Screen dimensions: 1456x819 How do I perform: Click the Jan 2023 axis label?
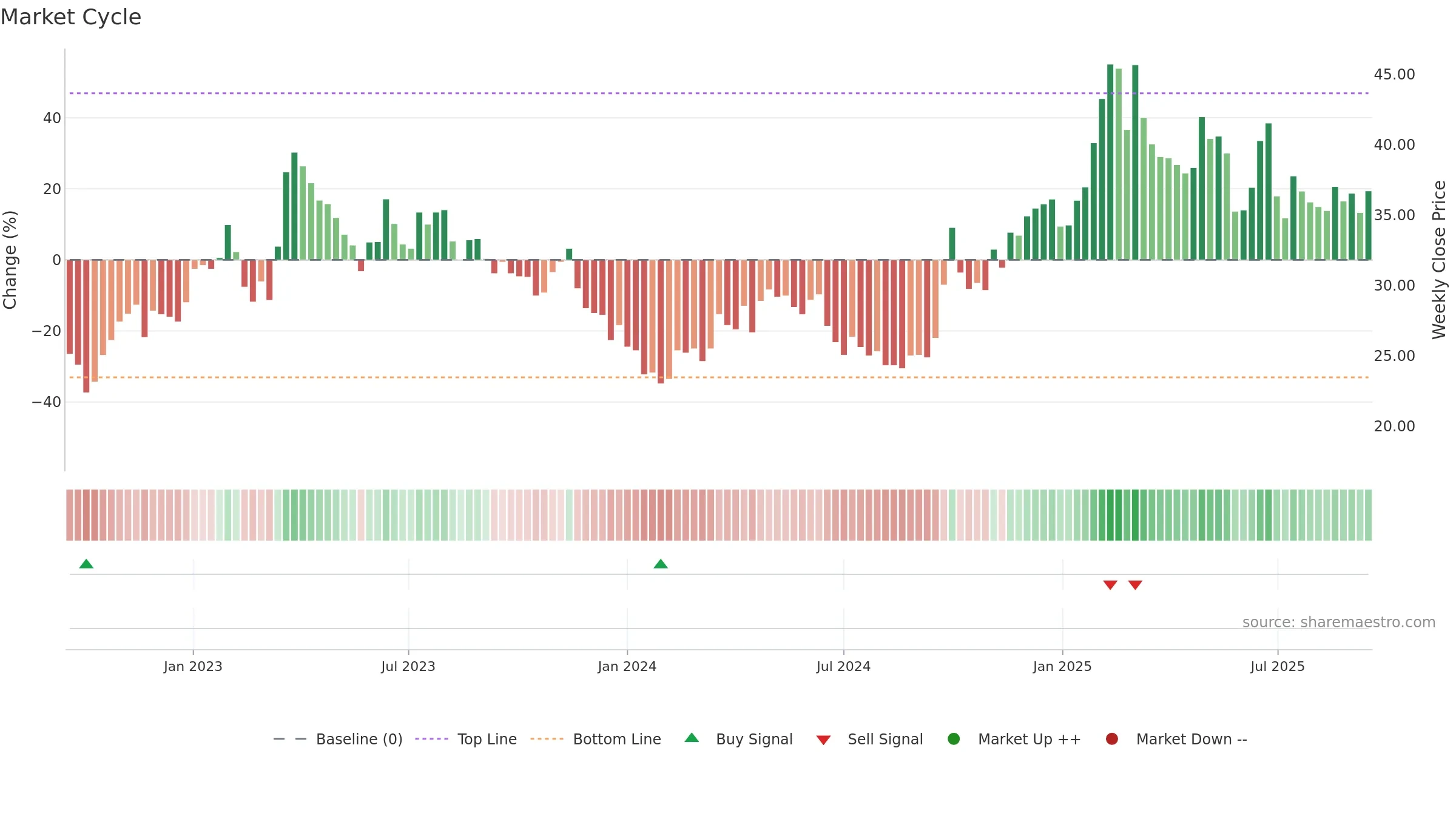193,666
